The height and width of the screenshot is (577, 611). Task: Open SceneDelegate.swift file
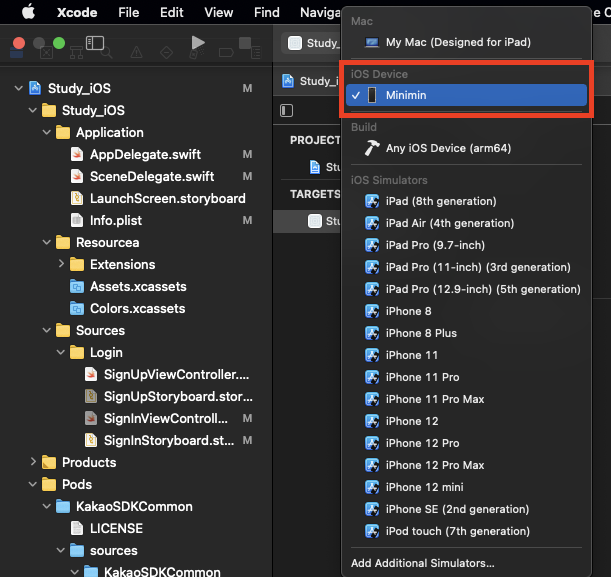(152, 176)
